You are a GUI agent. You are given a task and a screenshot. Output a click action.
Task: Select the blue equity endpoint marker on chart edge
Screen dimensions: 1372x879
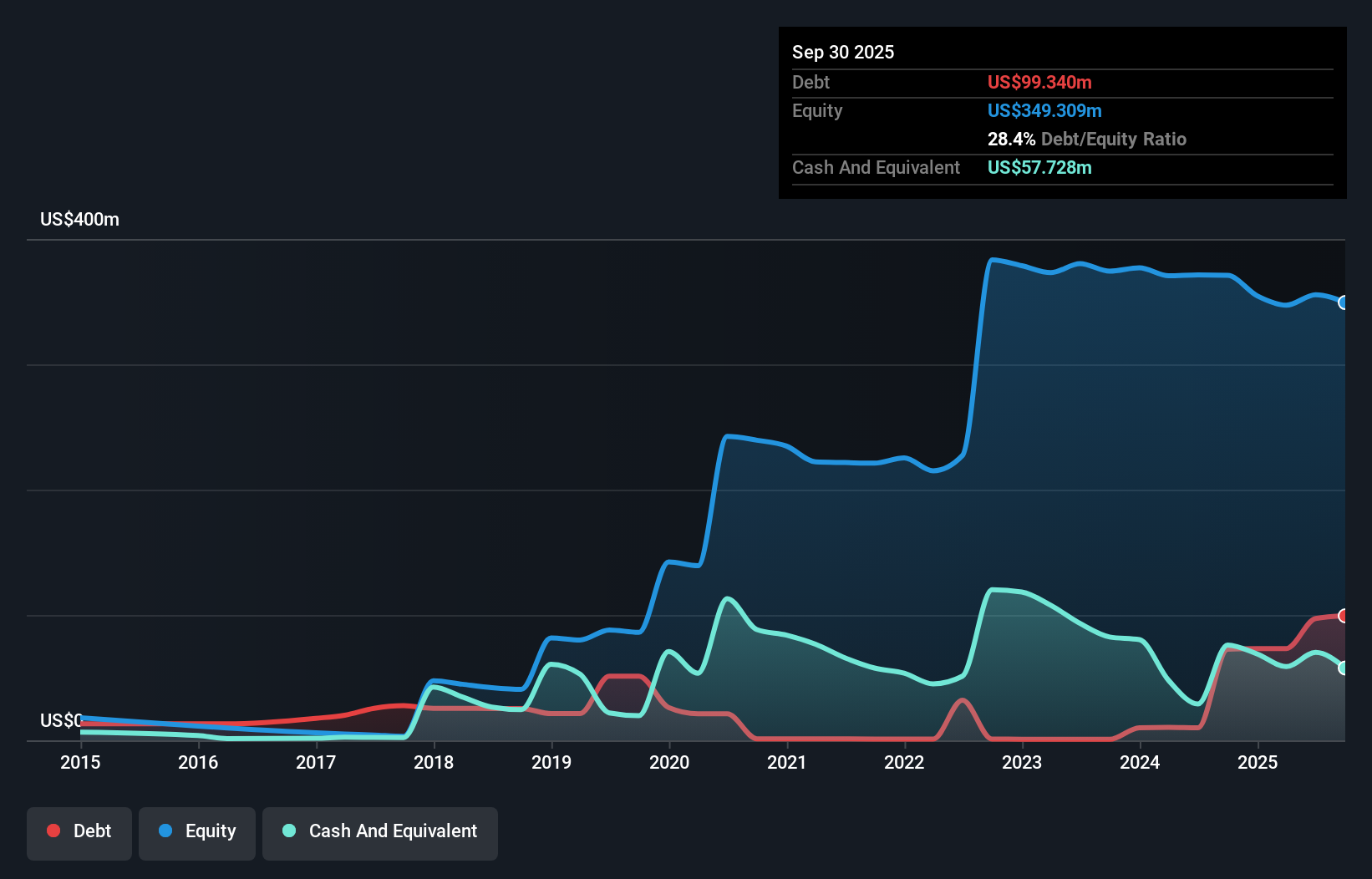pos(1344,302)
